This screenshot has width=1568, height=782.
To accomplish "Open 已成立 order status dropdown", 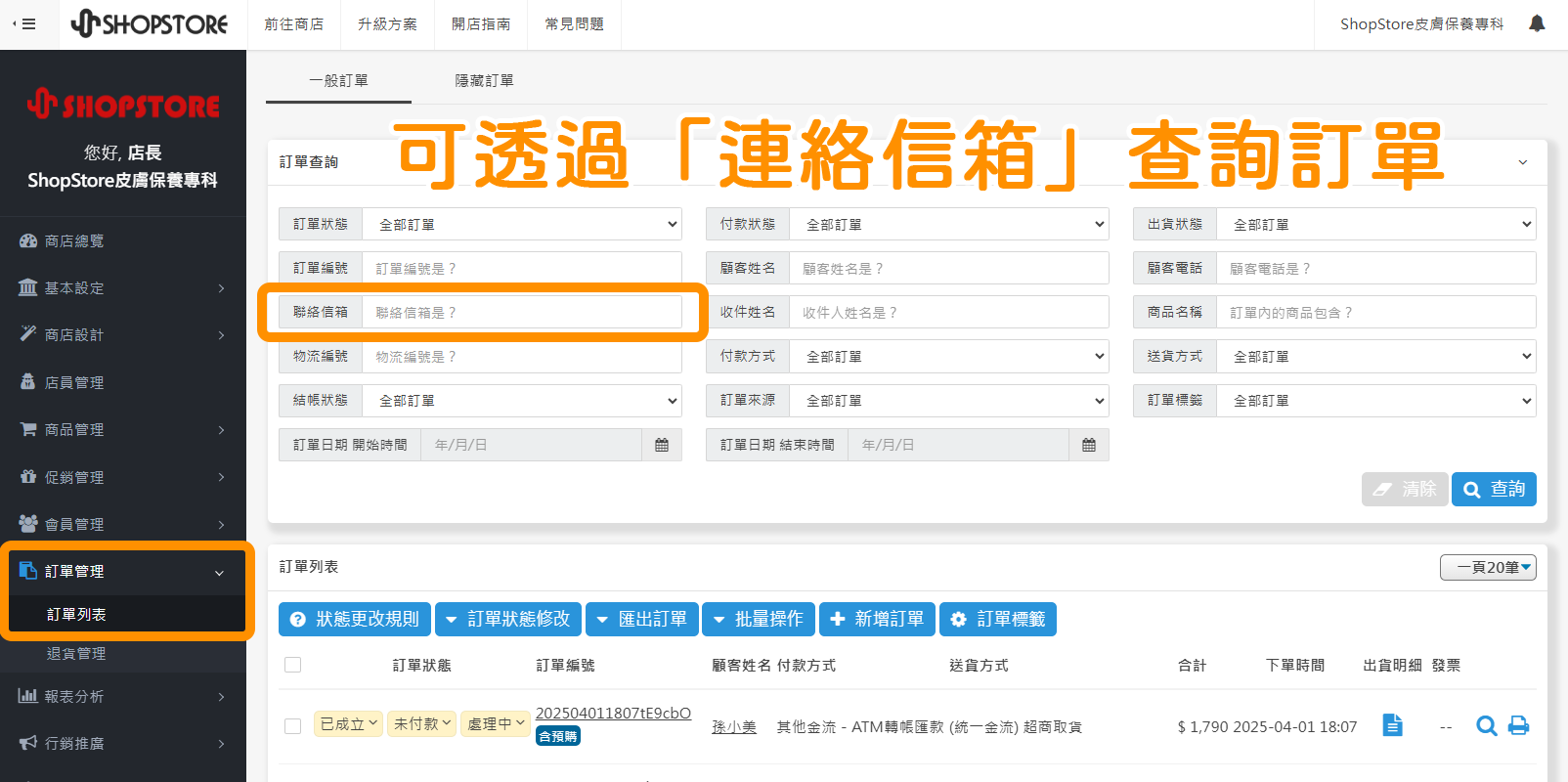I will coord(349,724).
